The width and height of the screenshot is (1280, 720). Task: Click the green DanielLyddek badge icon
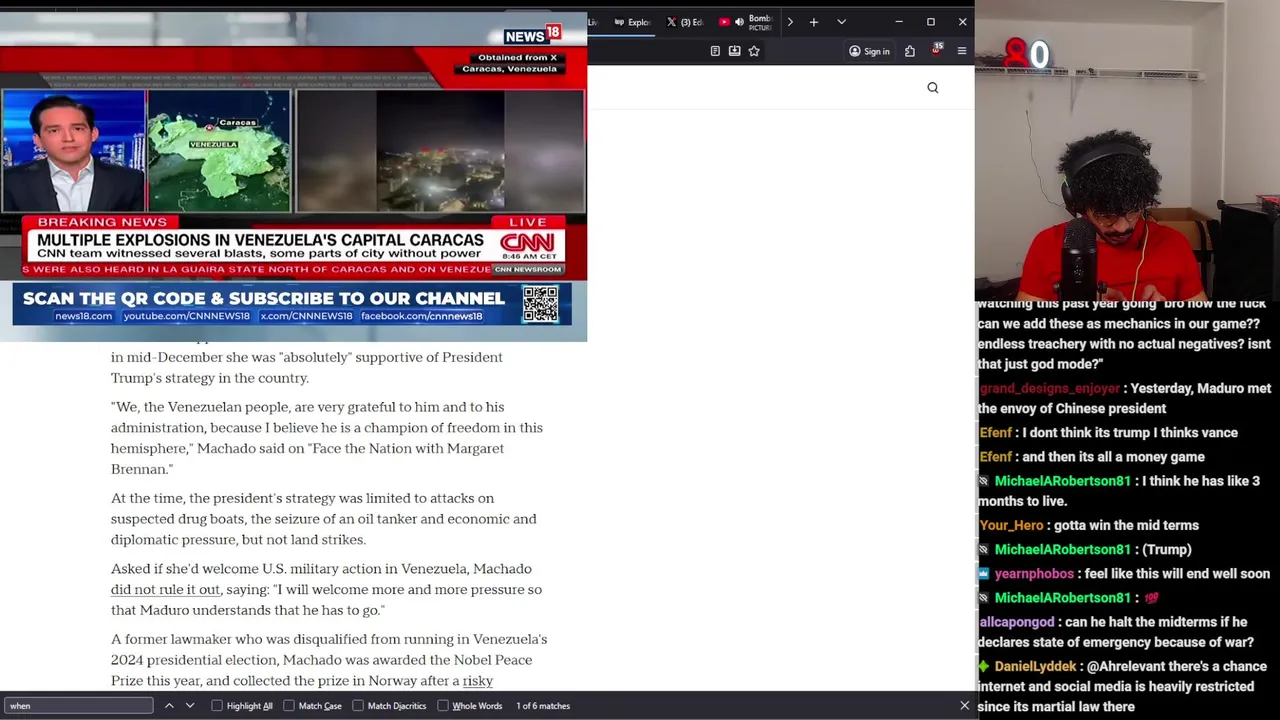pos(984,666)
